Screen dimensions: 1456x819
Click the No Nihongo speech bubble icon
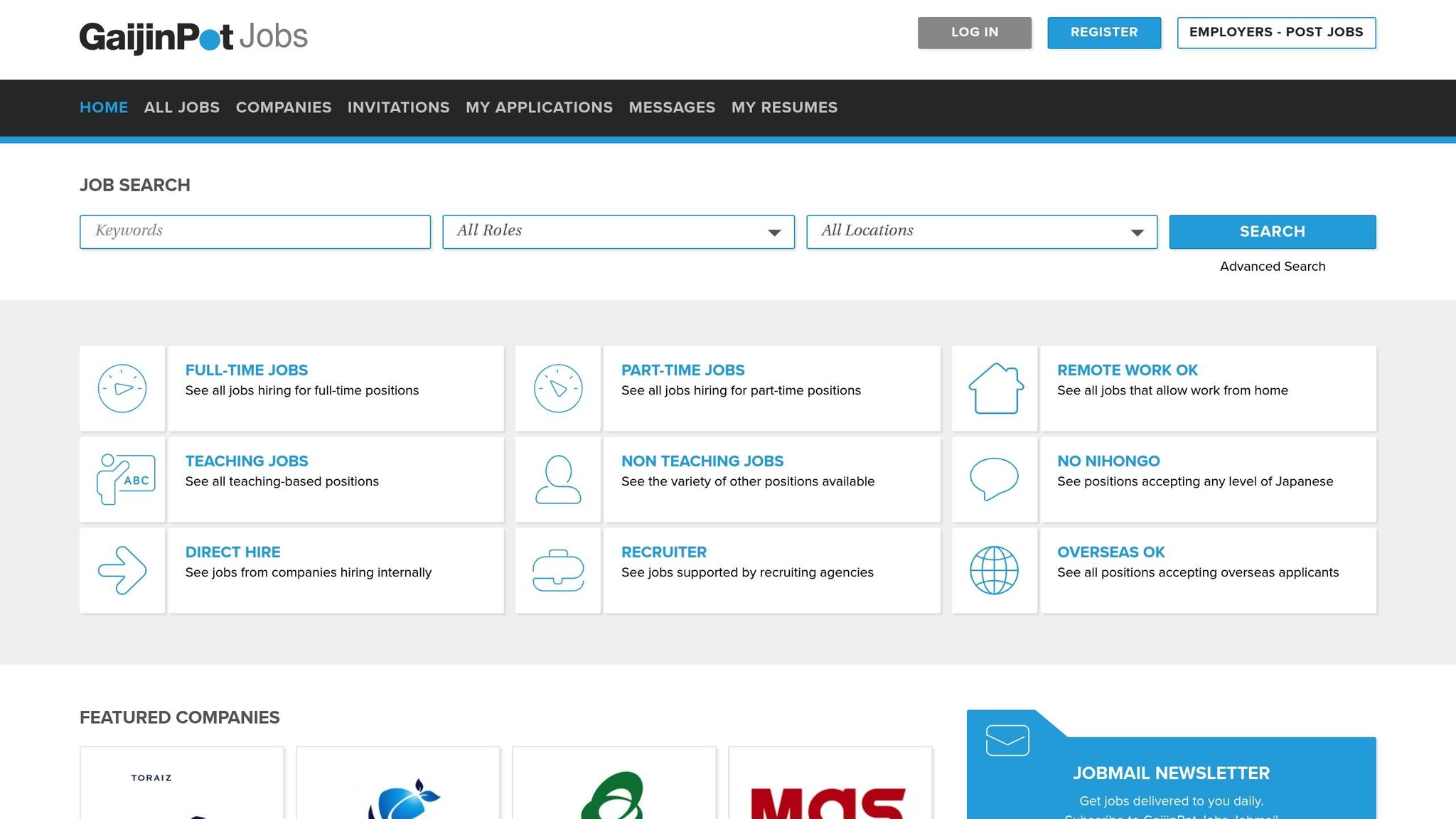coord(994,479)
